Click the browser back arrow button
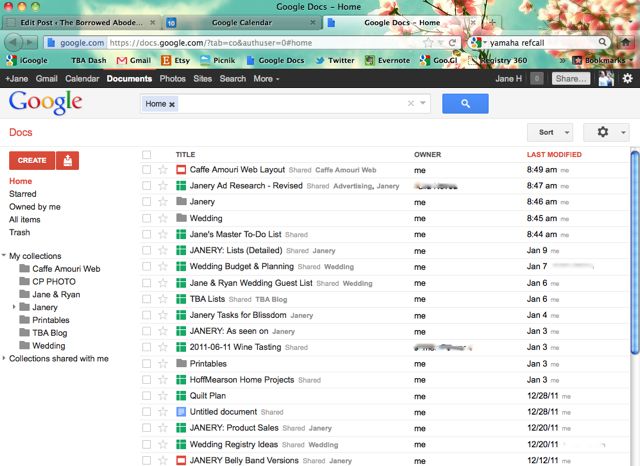640x466 pixels. (x=13, y=42)
